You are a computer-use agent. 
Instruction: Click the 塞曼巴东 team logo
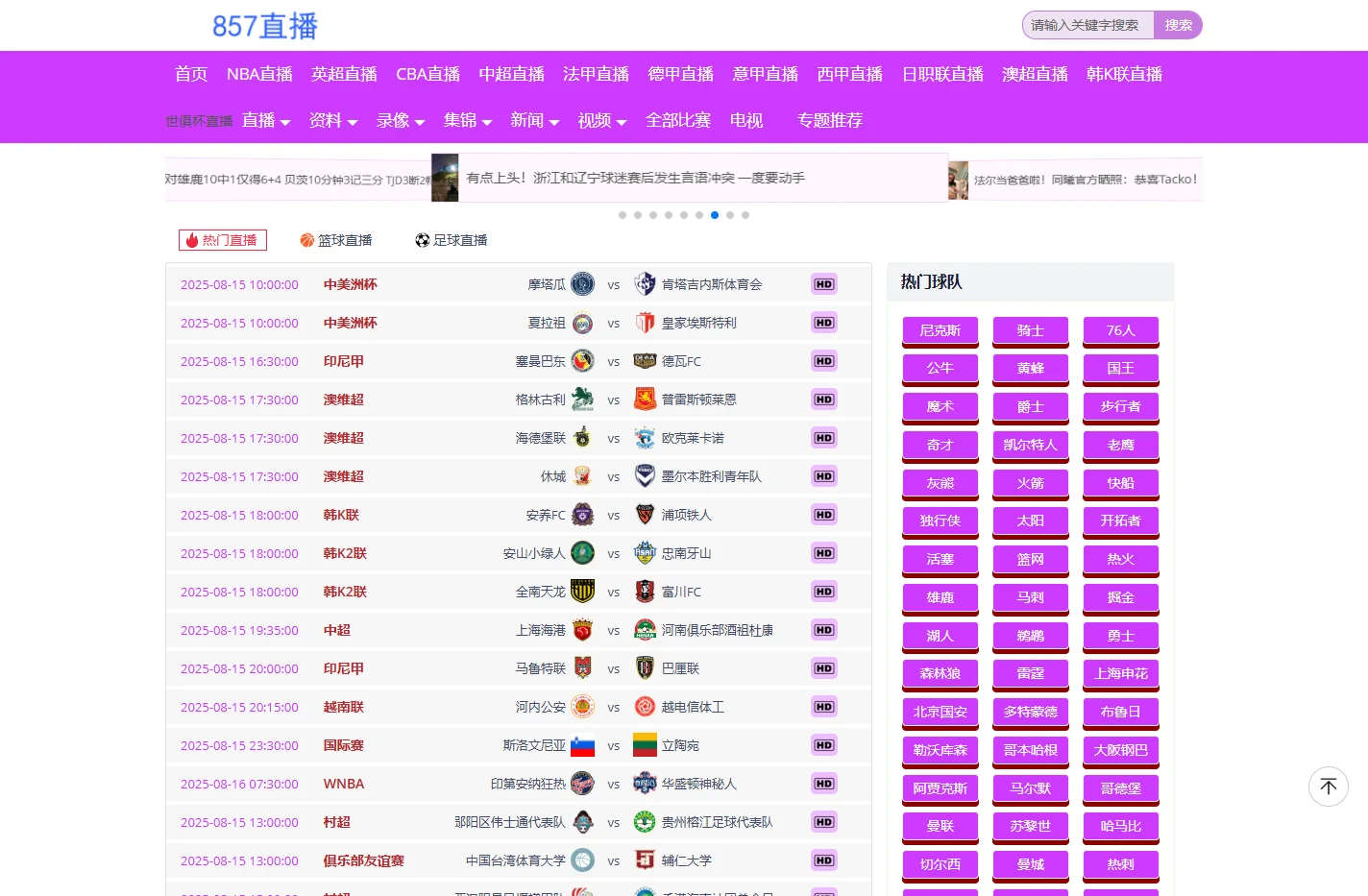pyautogui.click(x=582, y=361)
